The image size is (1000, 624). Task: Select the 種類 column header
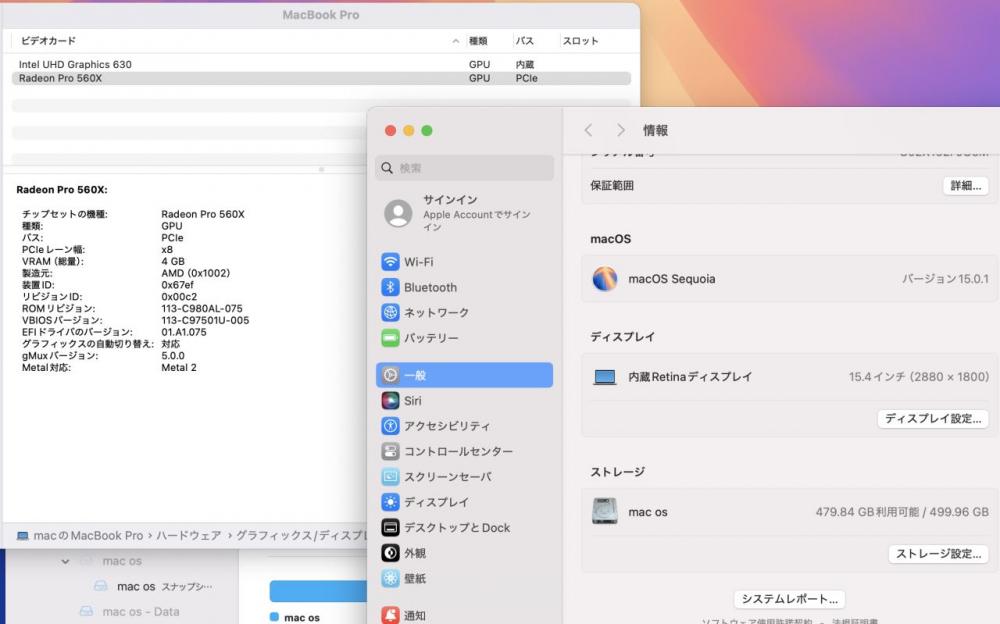point(478,41)
